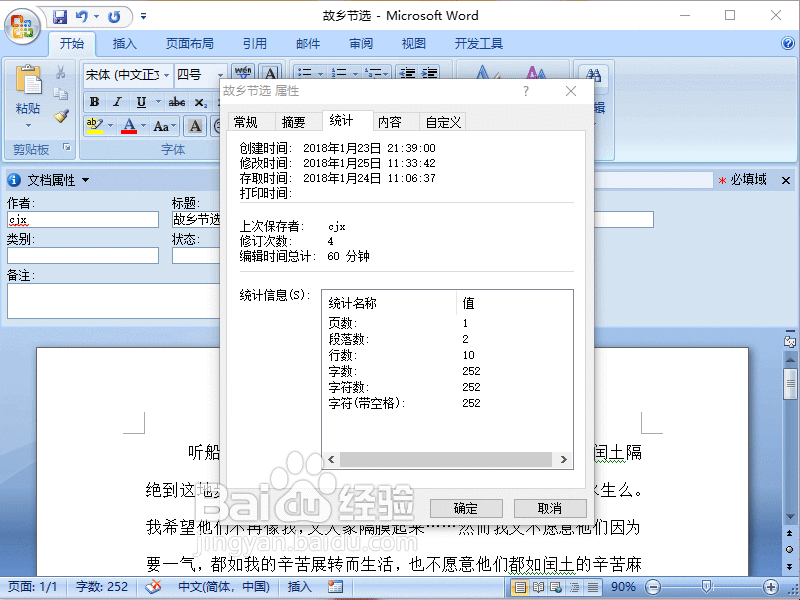The width and height of the screenshot is (800, 600).
Task: Toggle strikethrough formatting
Action: pos(177,102)
